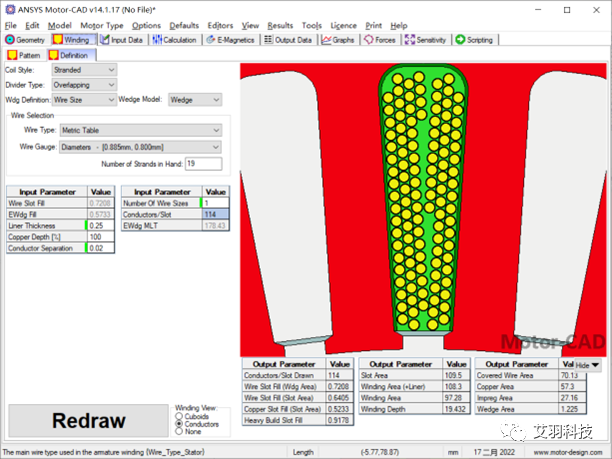612x459 pixels.
Task: Click the Conductor Separation value field
Action: (100, 248)
